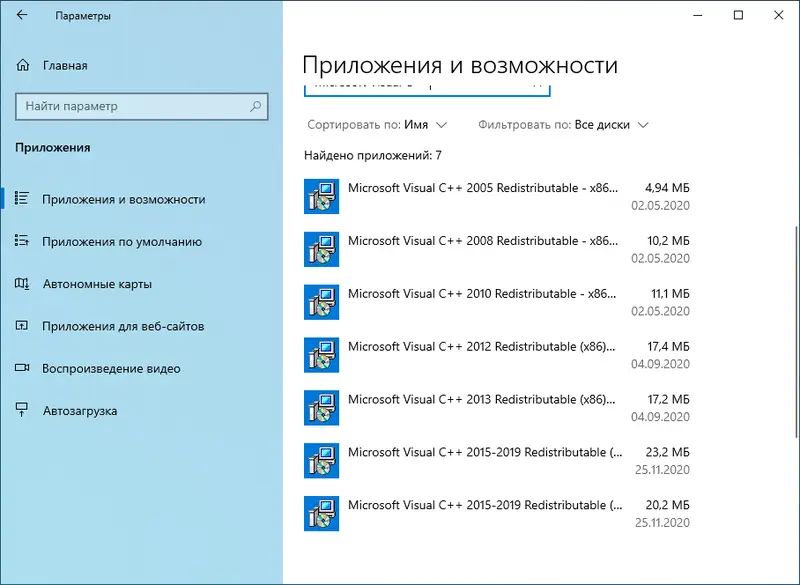The height and width of the screenshot is (585, 800).
Task: Click installer icon of Visual C++ 2008
Action: [321, 249]
